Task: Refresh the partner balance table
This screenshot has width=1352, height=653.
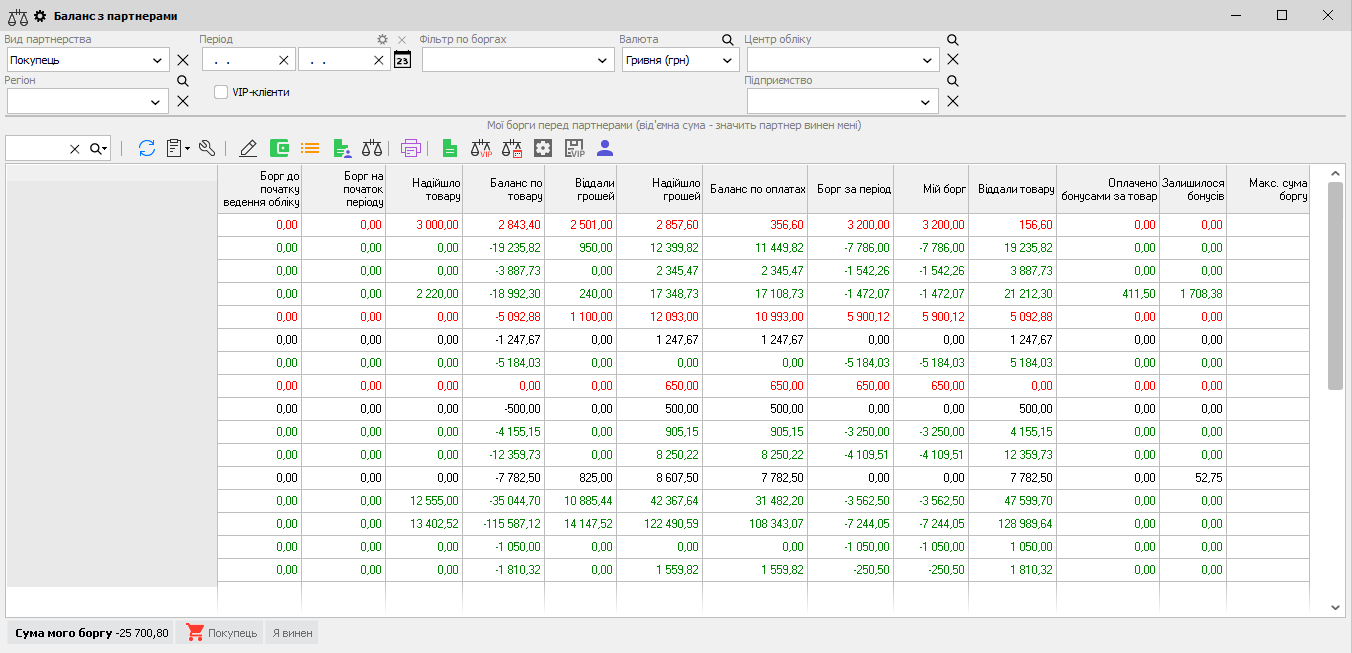Action: click(x=147, y=148)
